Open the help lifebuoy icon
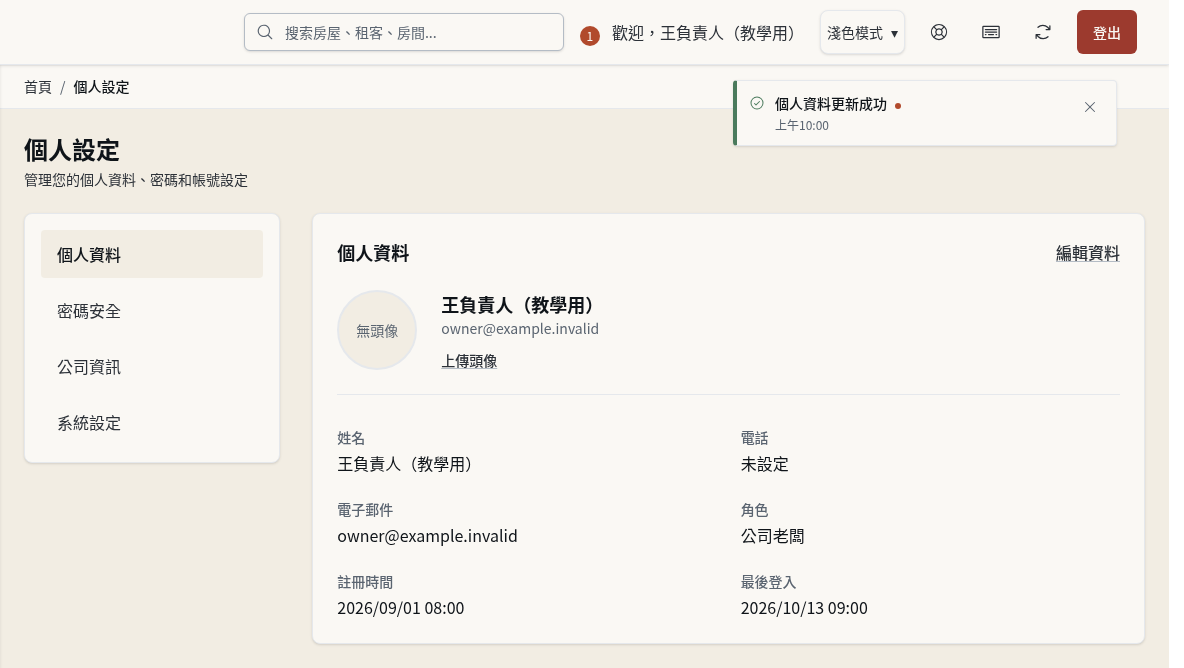This screenshot has height=668, width=1184. click(x=939, y=32)
